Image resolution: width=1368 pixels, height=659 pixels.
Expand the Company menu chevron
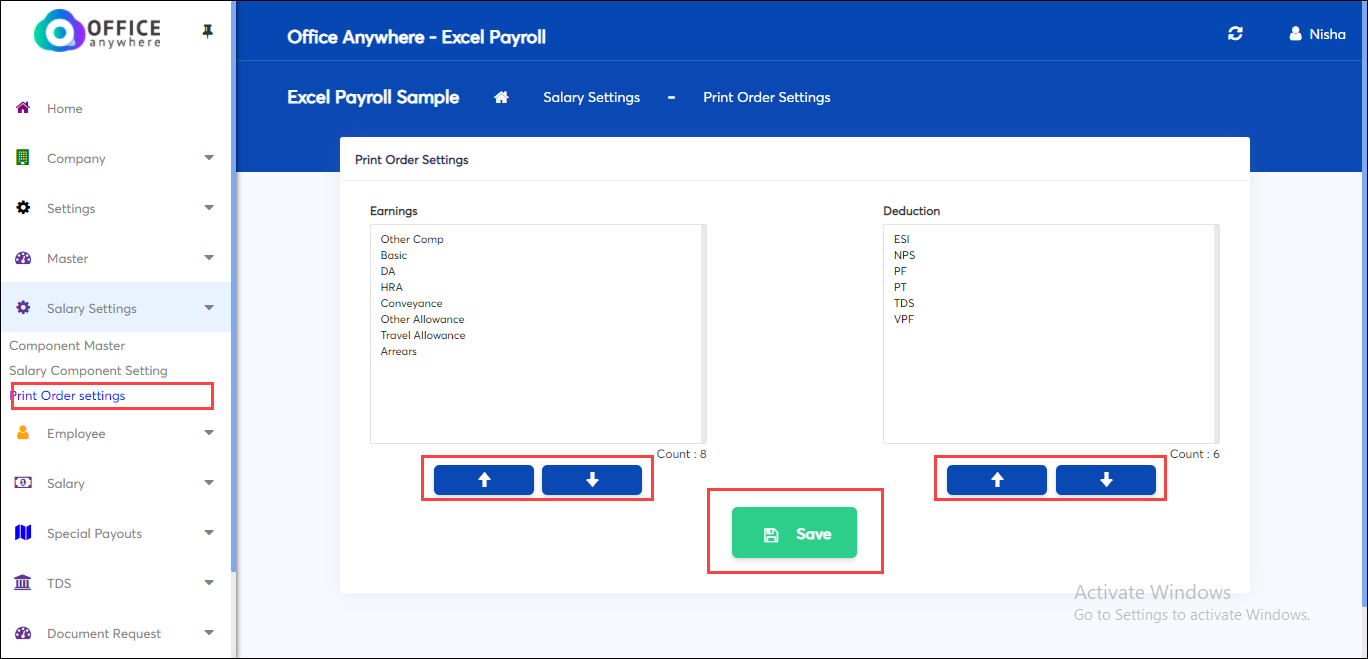click(209, 158)
